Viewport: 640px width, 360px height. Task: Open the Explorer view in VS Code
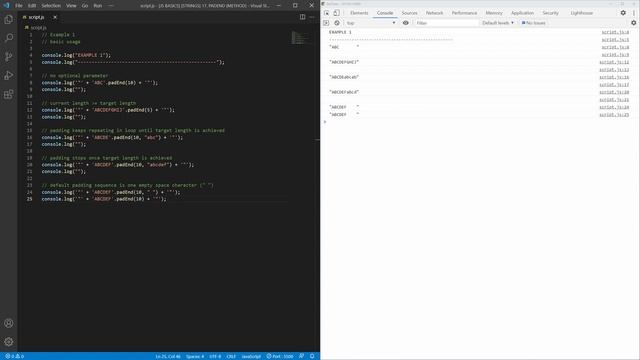9,19
